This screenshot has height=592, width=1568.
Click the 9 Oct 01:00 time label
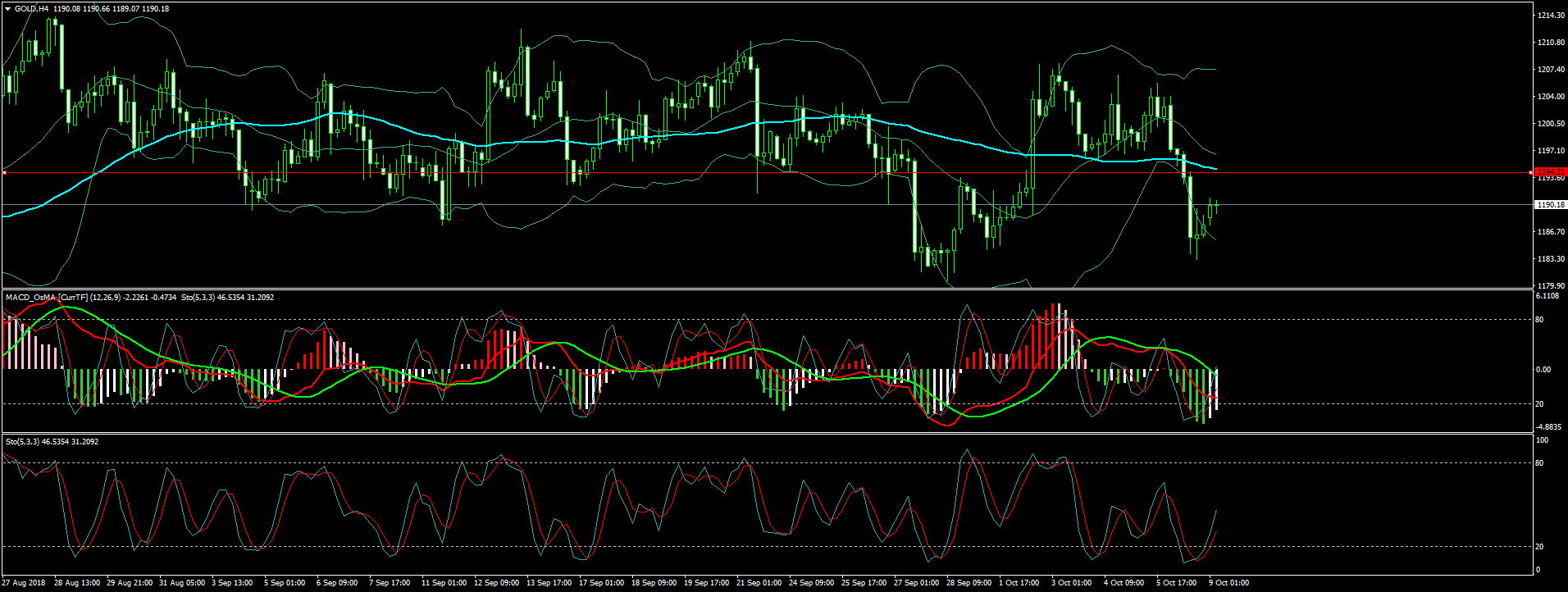click(x=1229, y=583)
